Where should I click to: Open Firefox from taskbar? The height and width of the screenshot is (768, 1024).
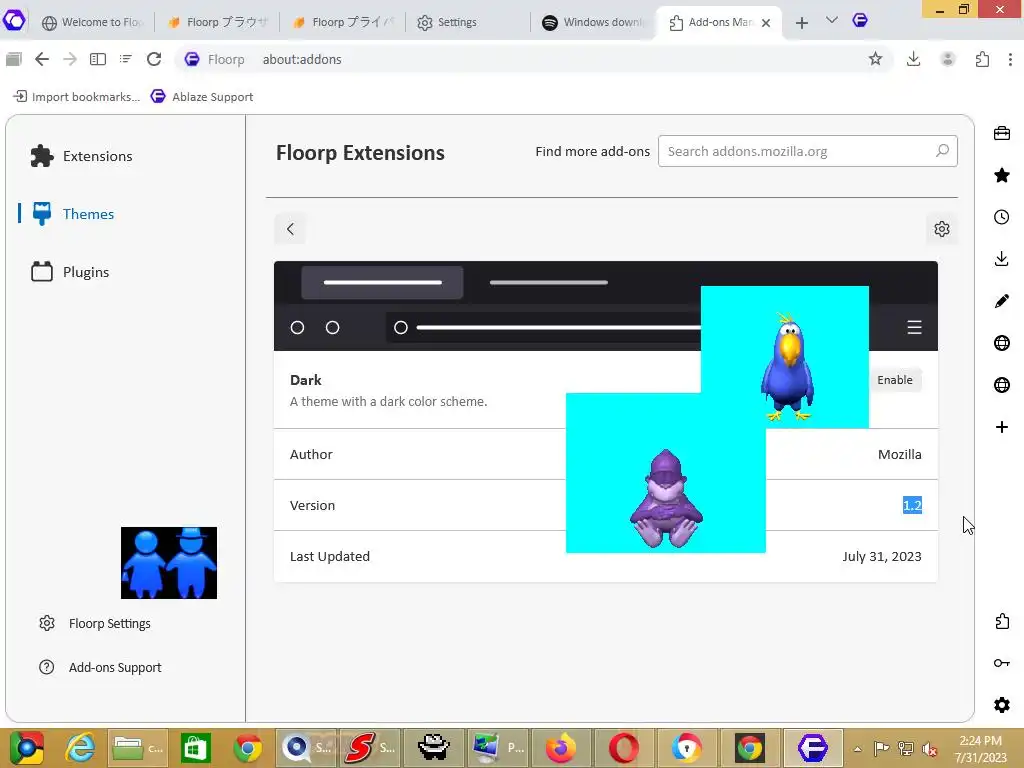coord(561,748)
